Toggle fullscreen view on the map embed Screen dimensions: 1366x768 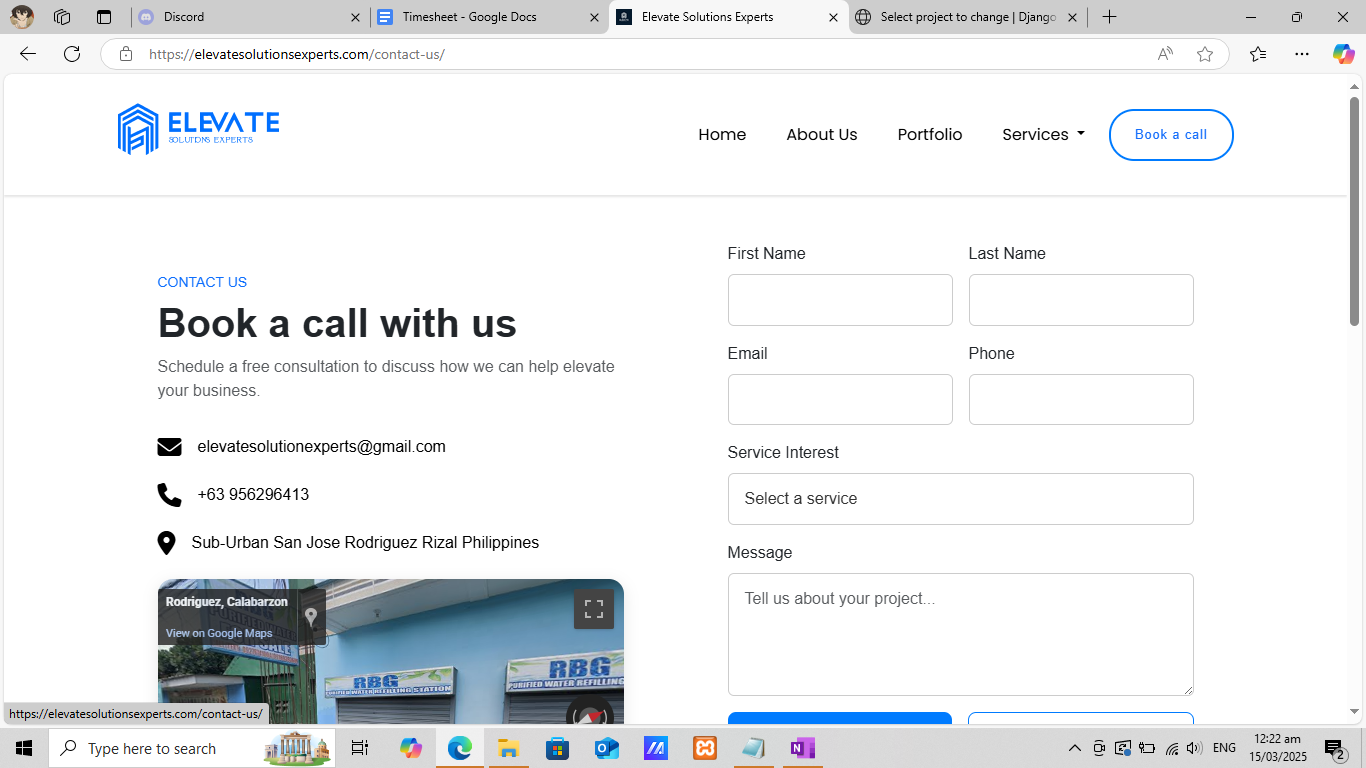594,609
